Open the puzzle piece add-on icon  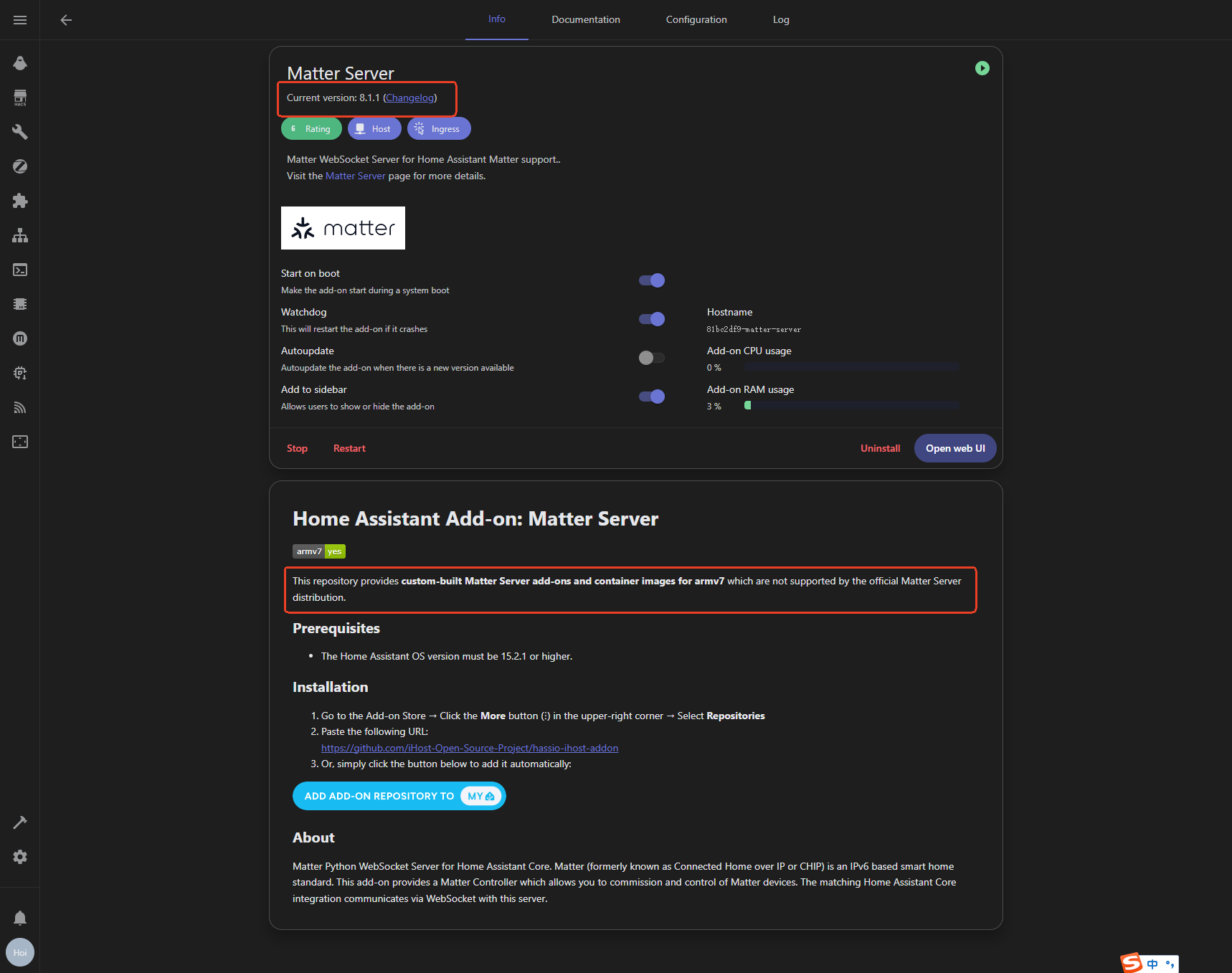tap(20, 201)
